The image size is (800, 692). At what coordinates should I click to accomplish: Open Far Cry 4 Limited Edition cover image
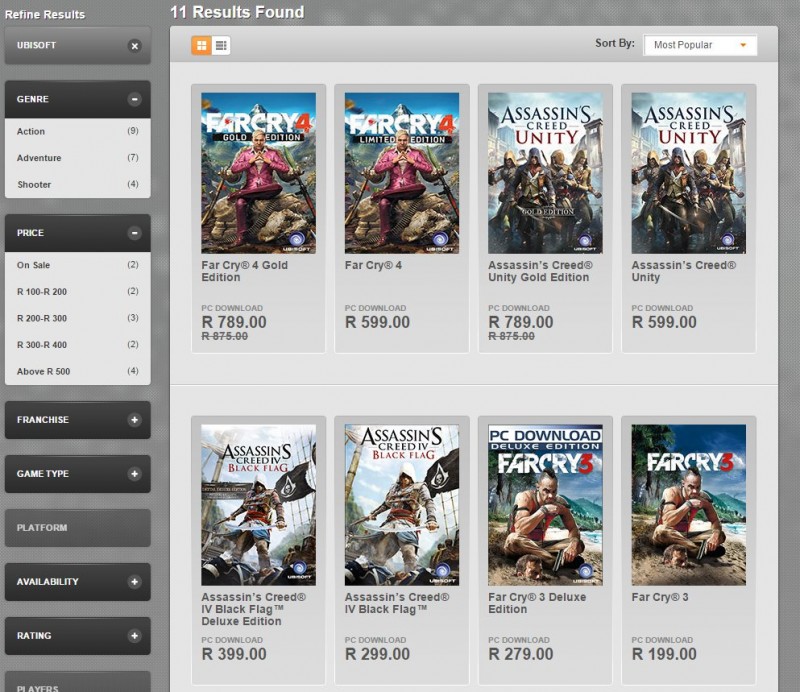402,173
